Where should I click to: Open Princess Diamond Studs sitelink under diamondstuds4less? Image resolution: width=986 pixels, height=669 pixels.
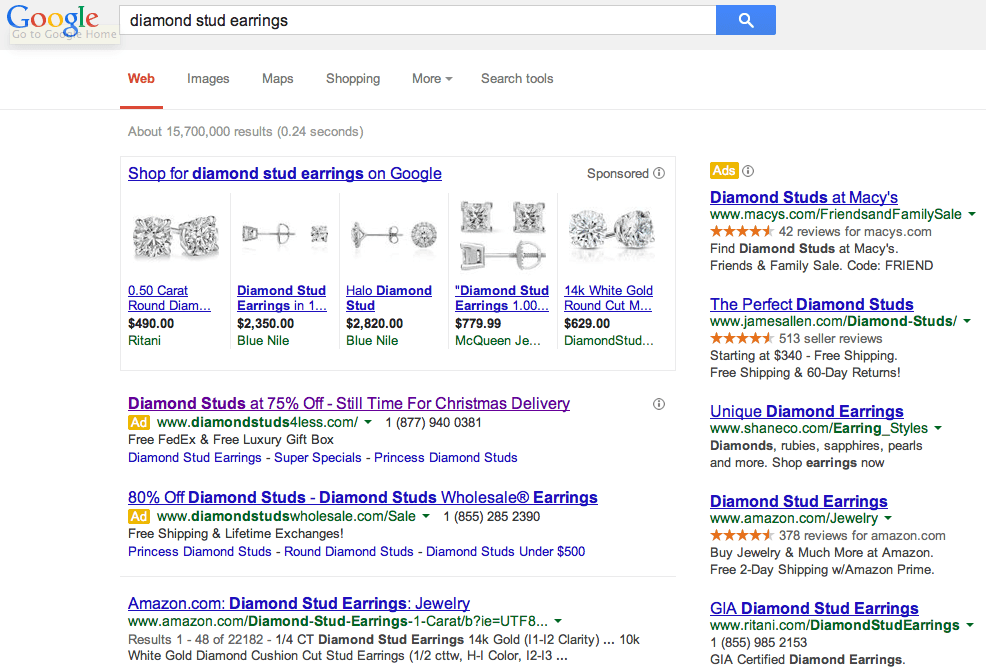[446, 458]
